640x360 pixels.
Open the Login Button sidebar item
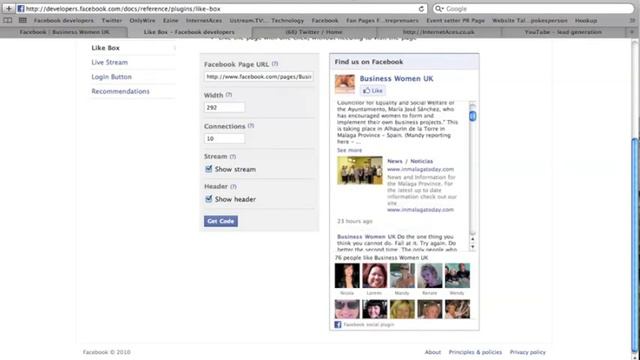pos(111,77)
